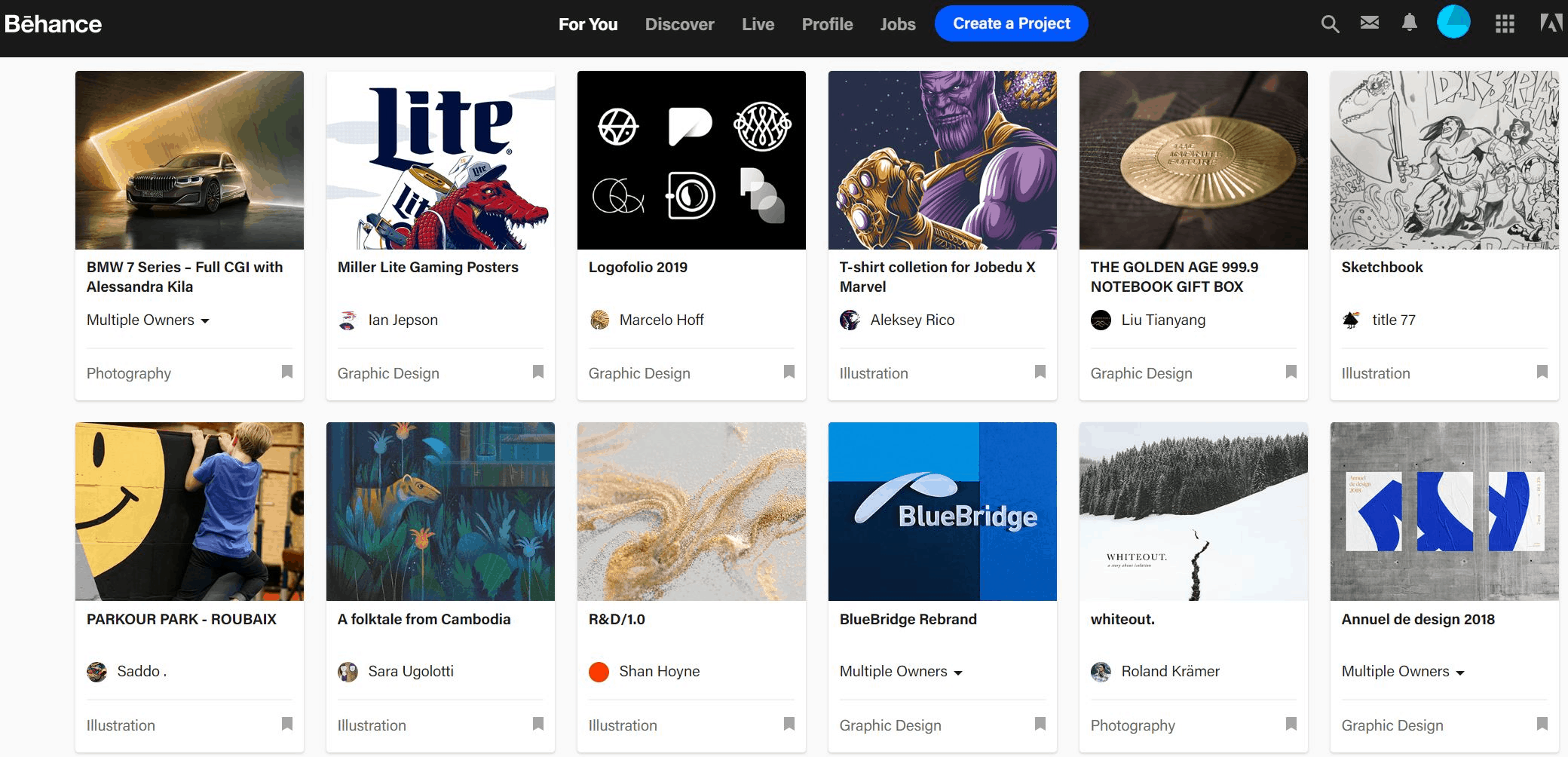Go to the Discover tab
The image size is (1568, 757).
tap(679, 24)
